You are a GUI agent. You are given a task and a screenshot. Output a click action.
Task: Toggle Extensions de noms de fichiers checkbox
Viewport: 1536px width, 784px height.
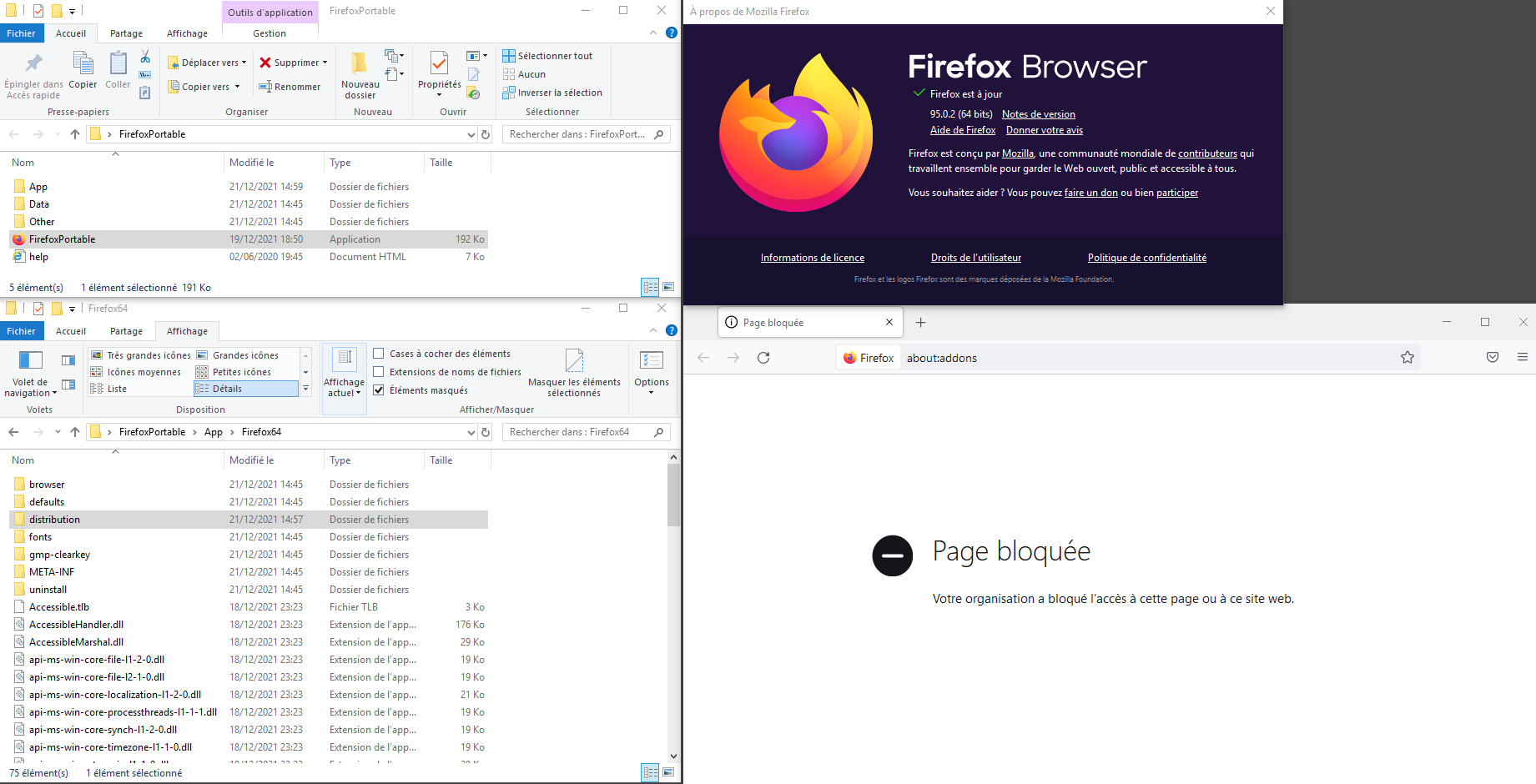(379, 372)
